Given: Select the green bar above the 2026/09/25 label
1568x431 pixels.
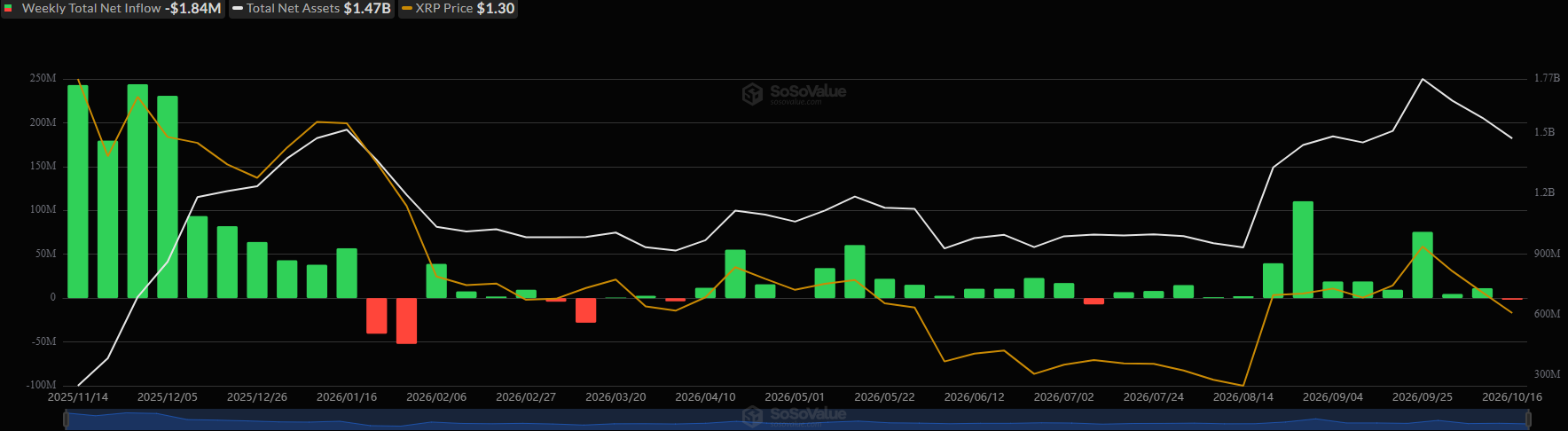Looking at the screenshot, I should click(x=1423, y=265).
